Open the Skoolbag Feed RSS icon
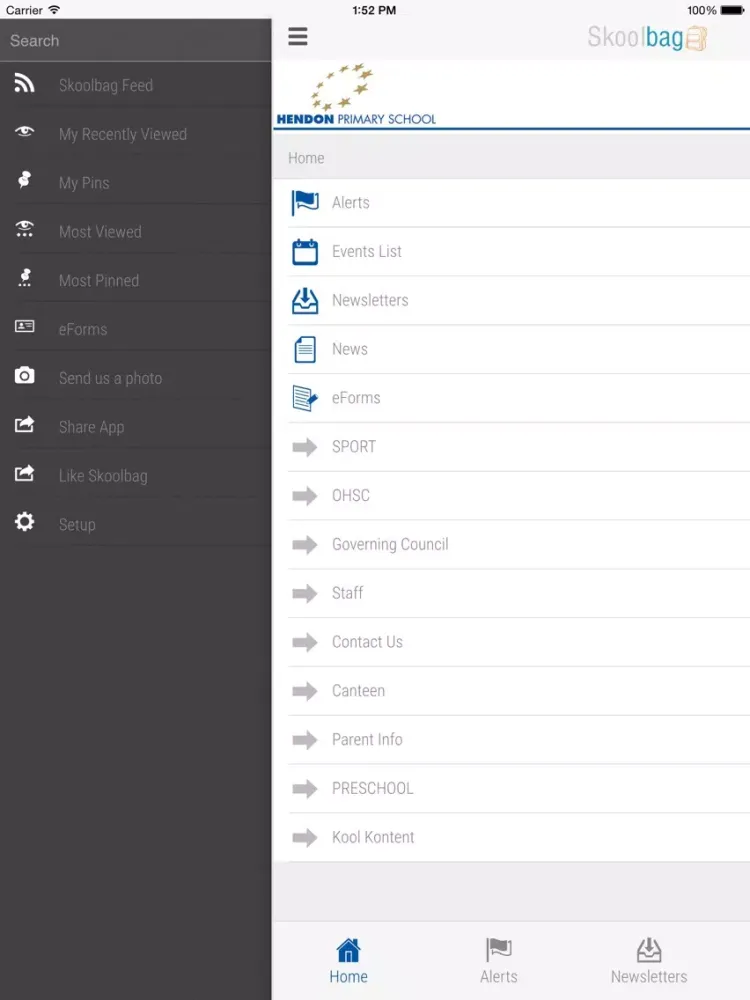 pos(24,84)
